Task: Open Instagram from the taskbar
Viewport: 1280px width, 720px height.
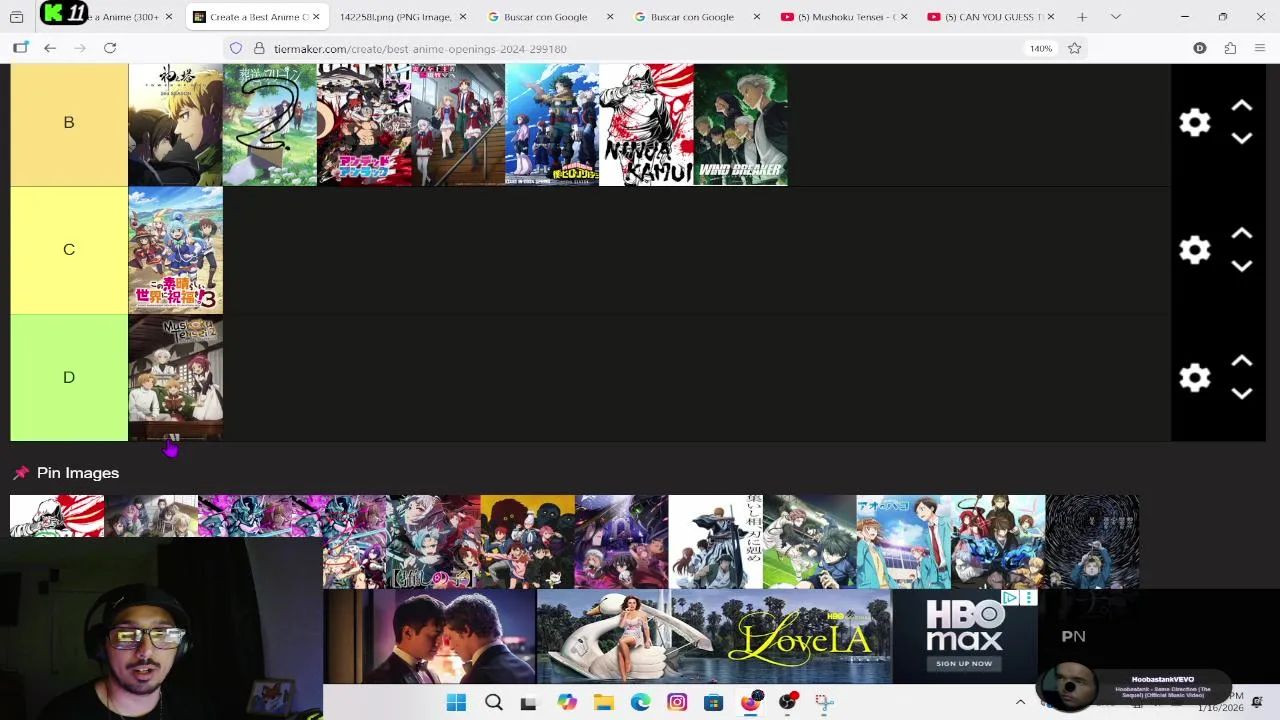Action: pyautogui.click(x=677, y=702)
